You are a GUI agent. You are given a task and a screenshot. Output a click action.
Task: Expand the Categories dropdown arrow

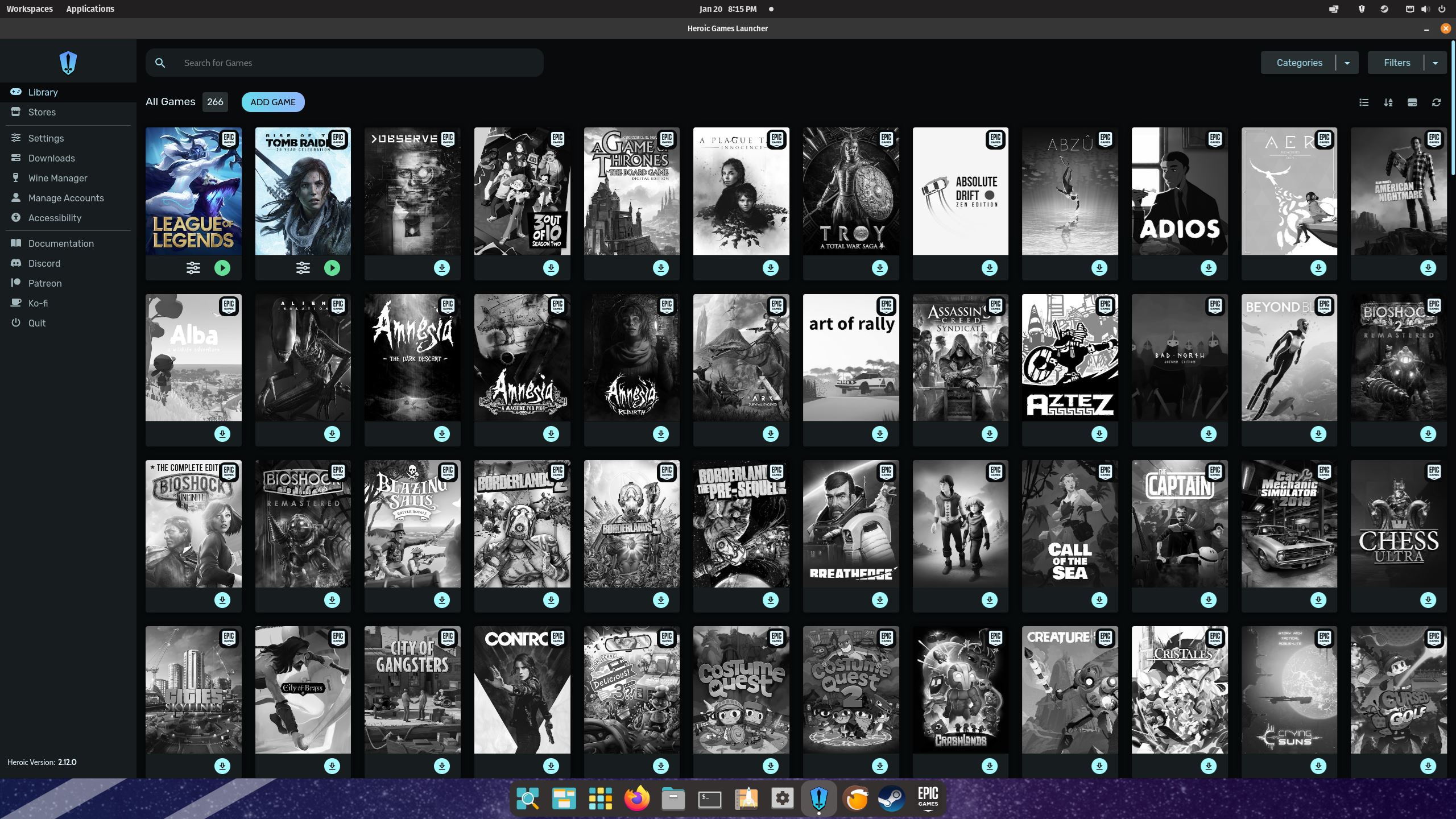click(x=1347, y=63)
